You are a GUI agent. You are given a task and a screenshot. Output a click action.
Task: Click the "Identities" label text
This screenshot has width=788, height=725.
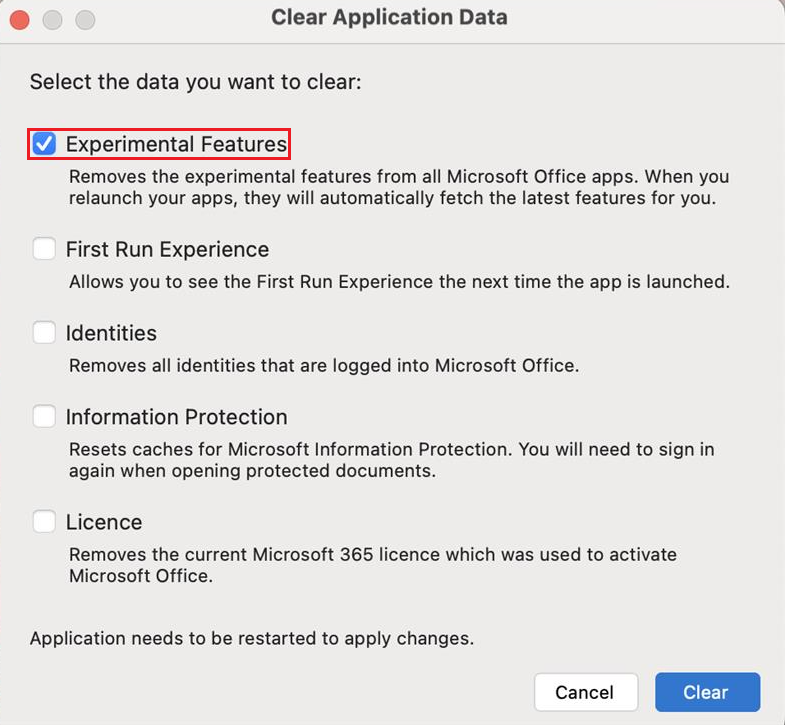(111, 333)
